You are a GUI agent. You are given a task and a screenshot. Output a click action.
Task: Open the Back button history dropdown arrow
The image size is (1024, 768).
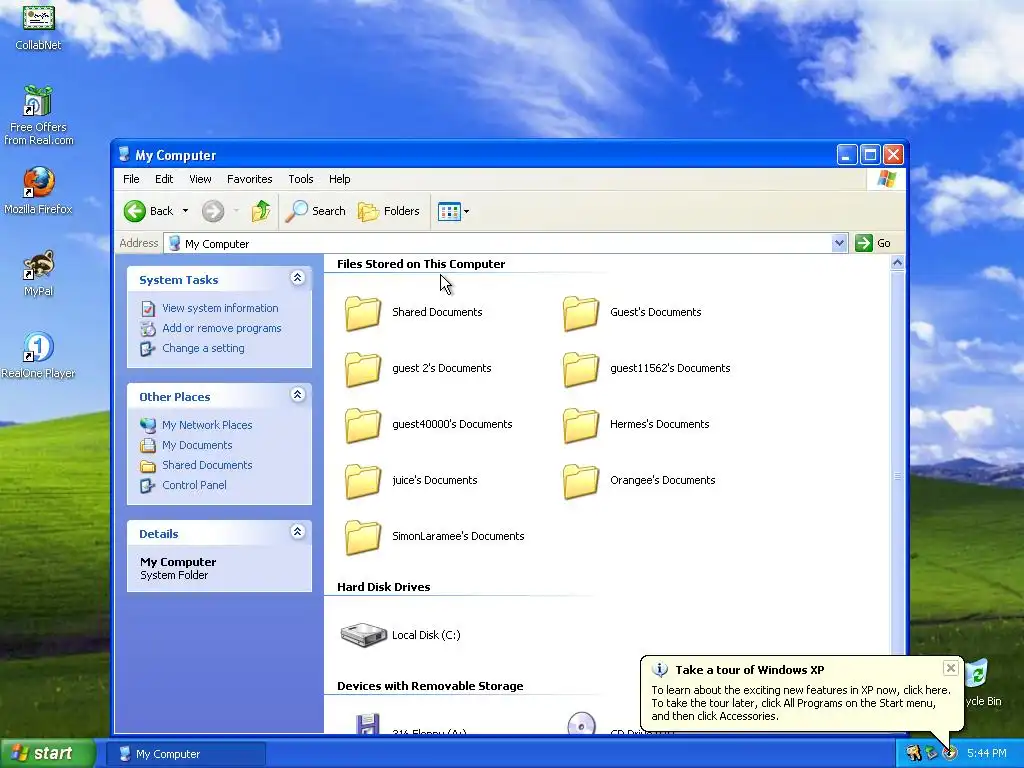(x=185, y=211)
